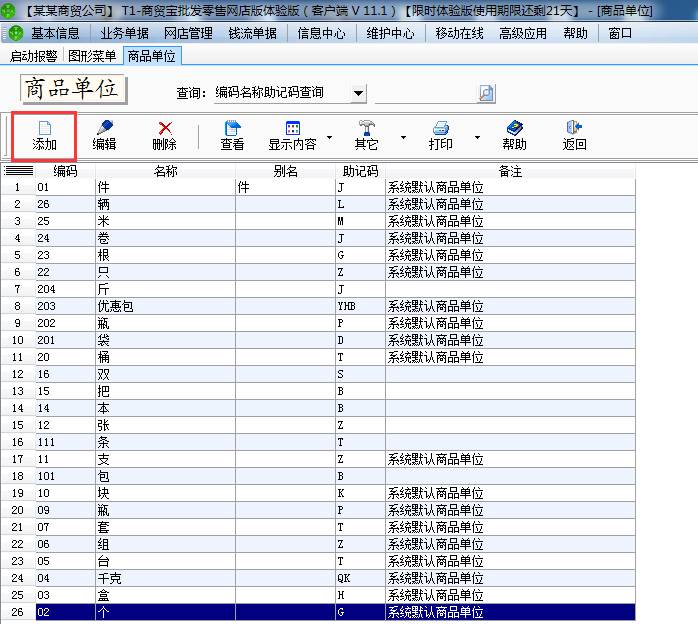The height and width of the screenshot is (624, 698).
Task: Sort by the 名称 column header
Action: click(165, 171)
